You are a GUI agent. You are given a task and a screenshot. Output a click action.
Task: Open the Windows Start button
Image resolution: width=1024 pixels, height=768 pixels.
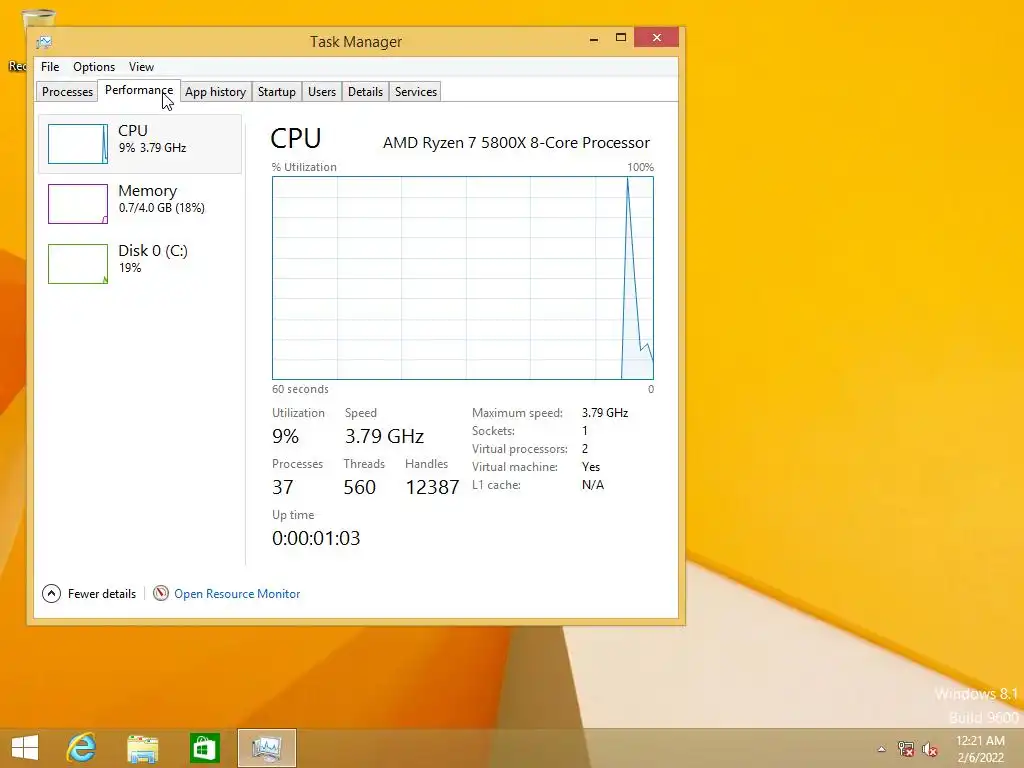pos(25,748)
